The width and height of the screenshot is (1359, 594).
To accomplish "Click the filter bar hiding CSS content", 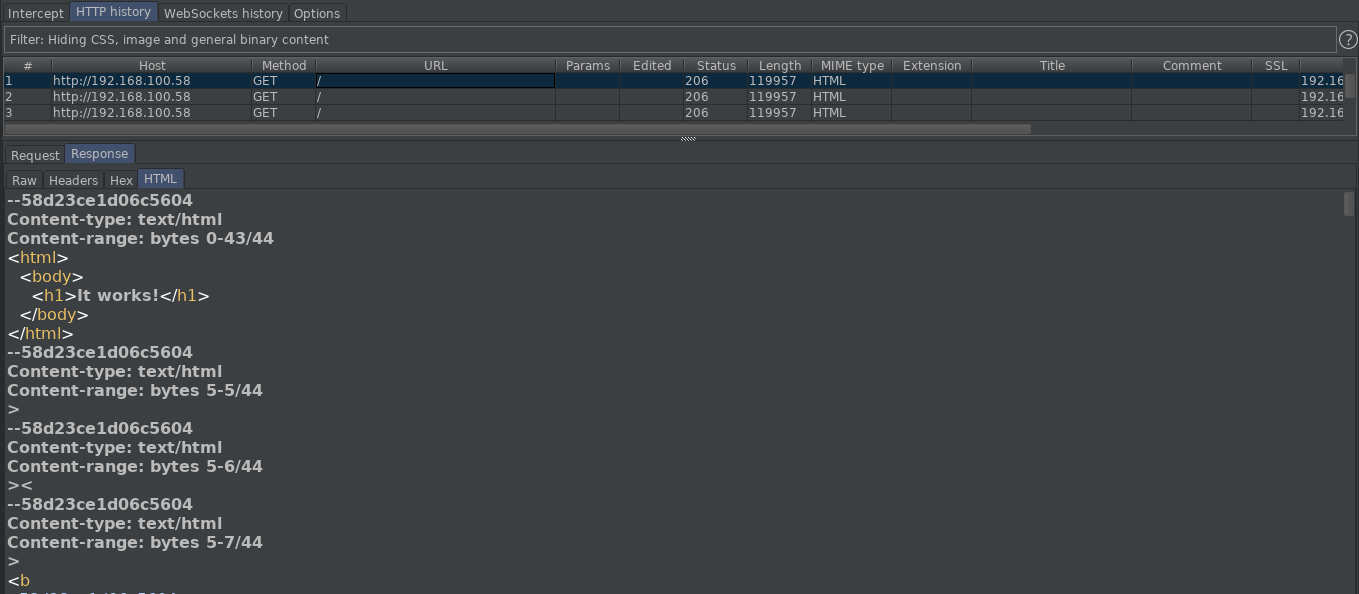I will (x=669, y=40).
